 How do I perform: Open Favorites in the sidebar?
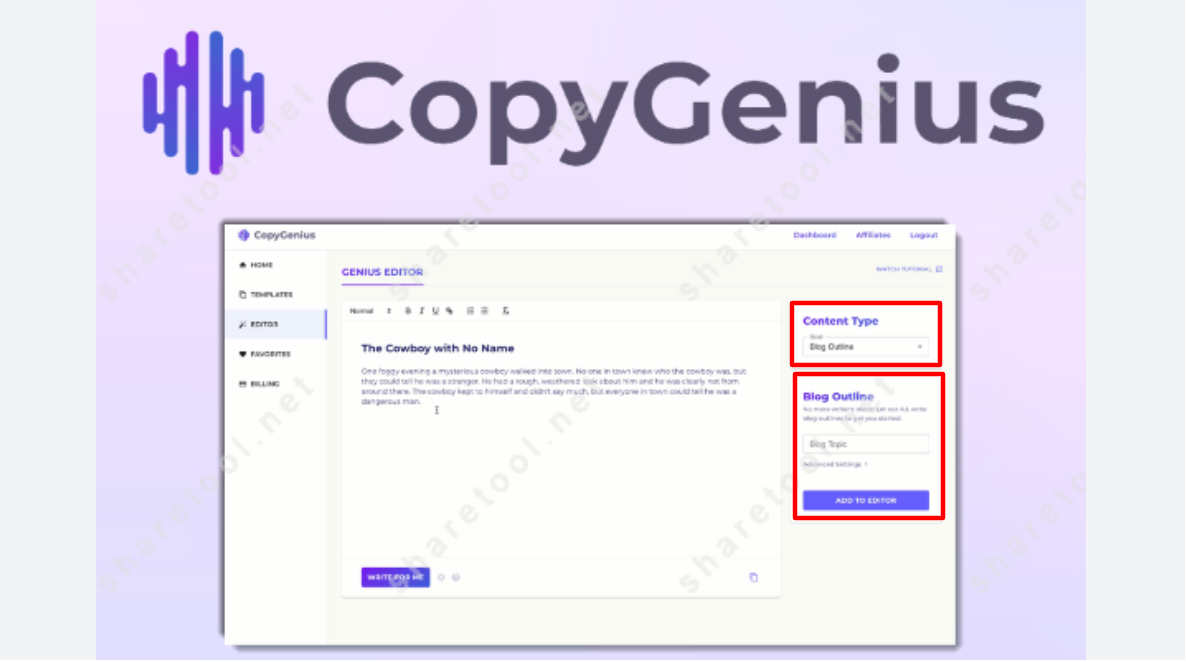[x=265, y=354]
